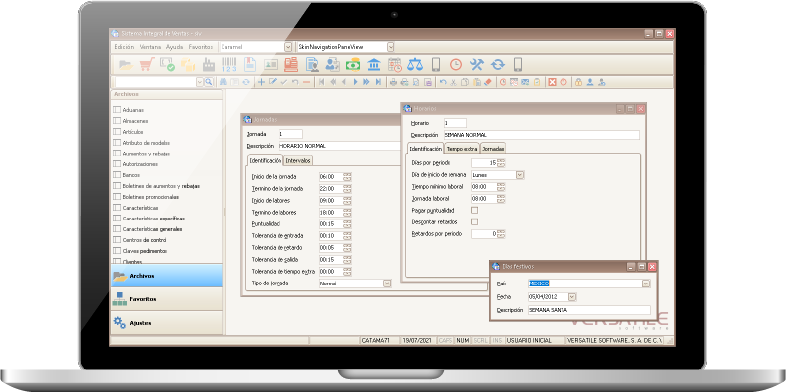786x392 pixels.
Task: Click the Jornada number field
Action: point(290,134)
